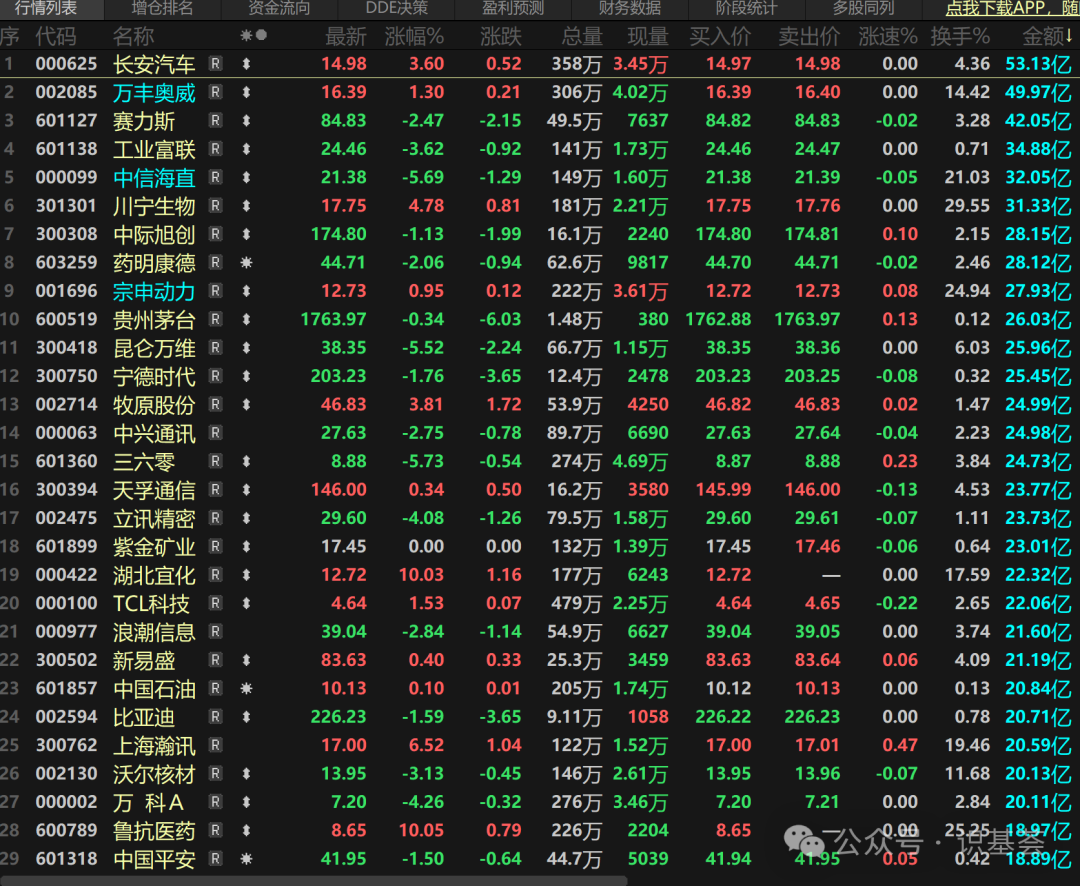The width and height of the screenshot is (1080, 886).
Task: Select the stock name 立讯精密
Action: point(154,518)
